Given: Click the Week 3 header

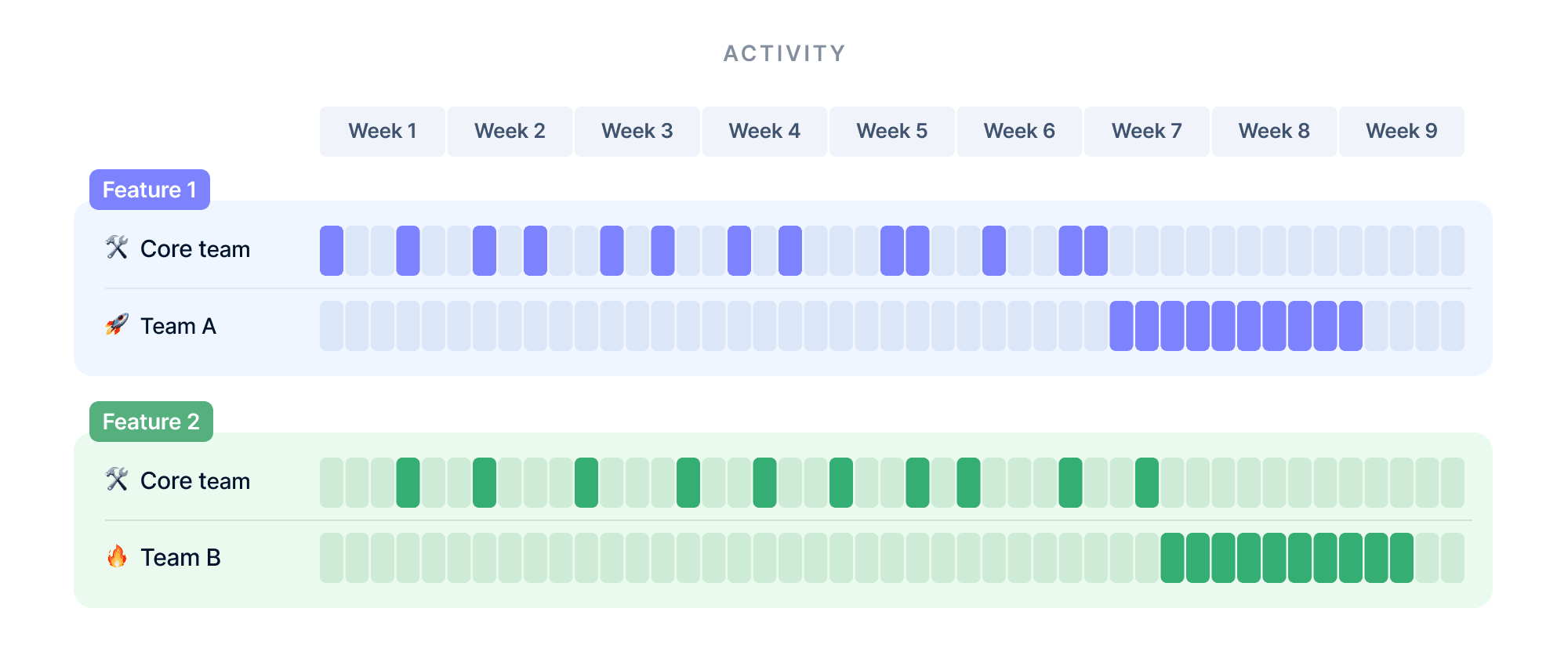Looking at the screenshot, I should pyautogui.click(x=637, y=132).
